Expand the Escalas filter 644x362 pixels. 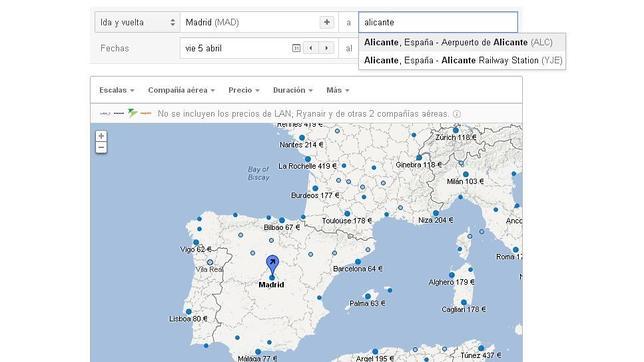[117, 90]
